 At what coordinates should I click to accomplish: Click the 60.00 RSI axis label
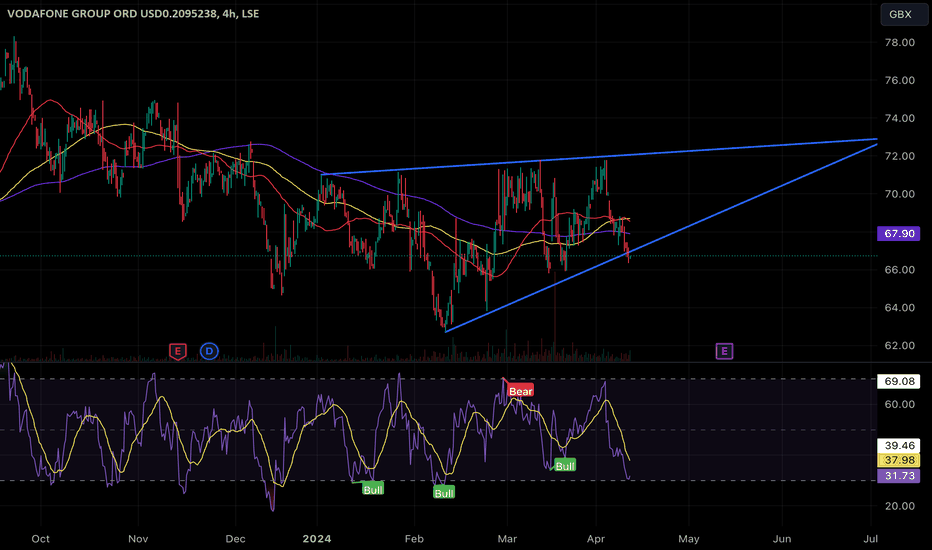click(x=900, y=404)
